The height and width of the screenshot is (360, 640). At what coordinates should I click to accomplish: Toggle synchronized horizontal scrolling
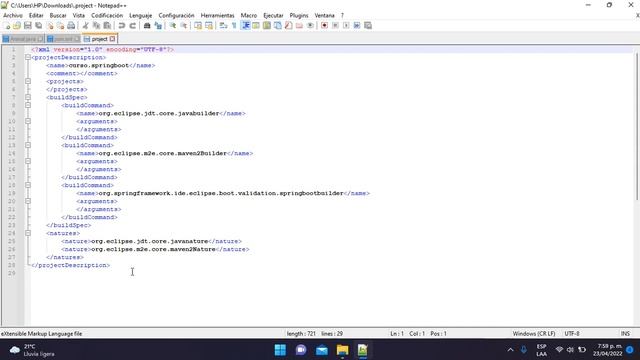coord(209,26)
